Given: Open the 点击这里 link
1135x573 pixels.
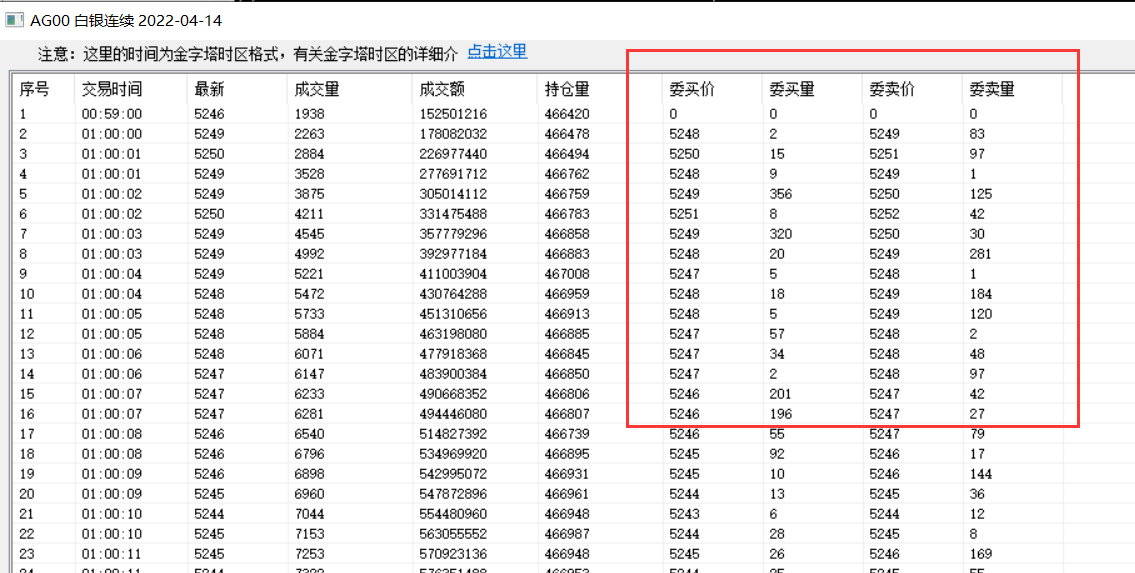Looking at the screenshot, I should pyautogui.click(x=497, y=51).
